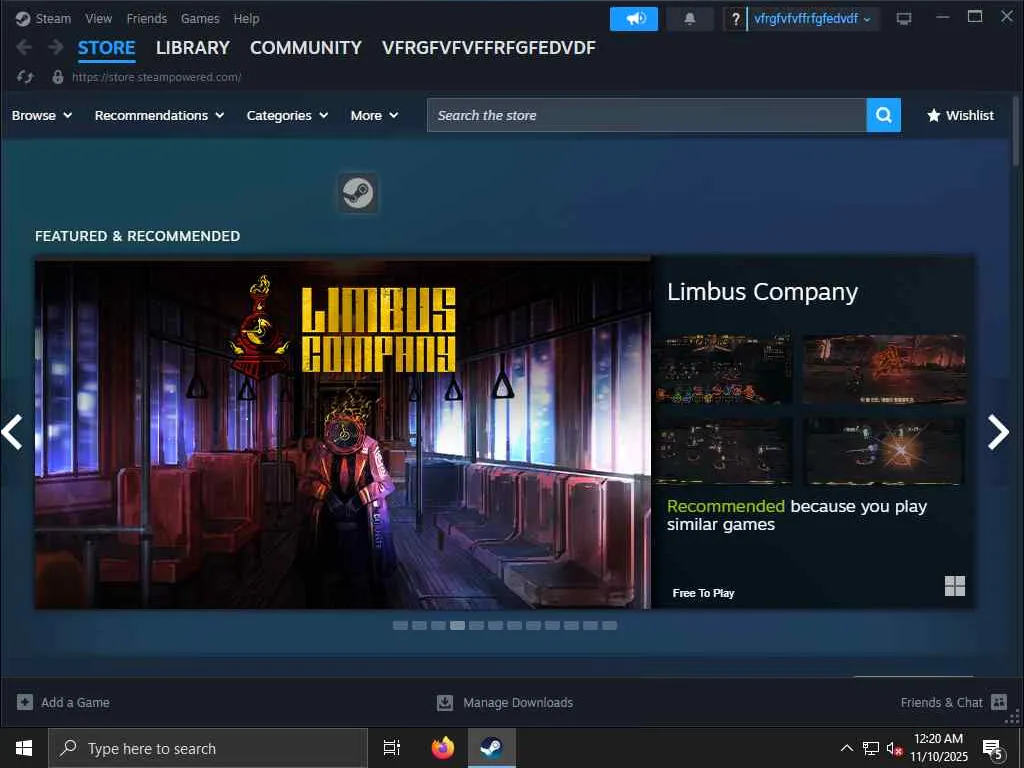This screenshot has height=768, width=1024.
Task: Click the Free To Play label
Action: pos(703,593)
